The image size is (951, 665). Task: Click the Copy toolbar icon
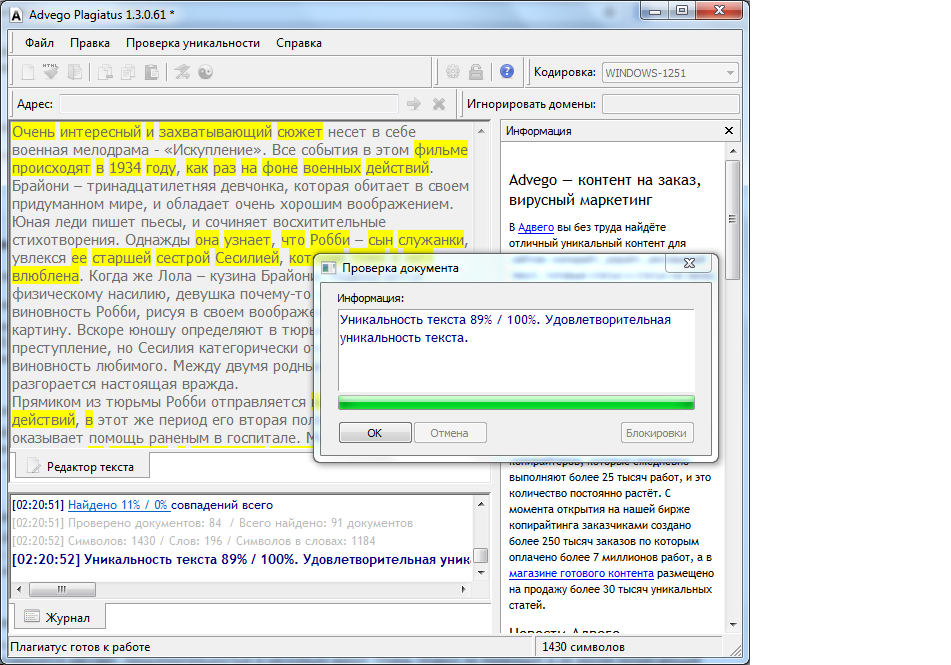(x=129, y=72)
